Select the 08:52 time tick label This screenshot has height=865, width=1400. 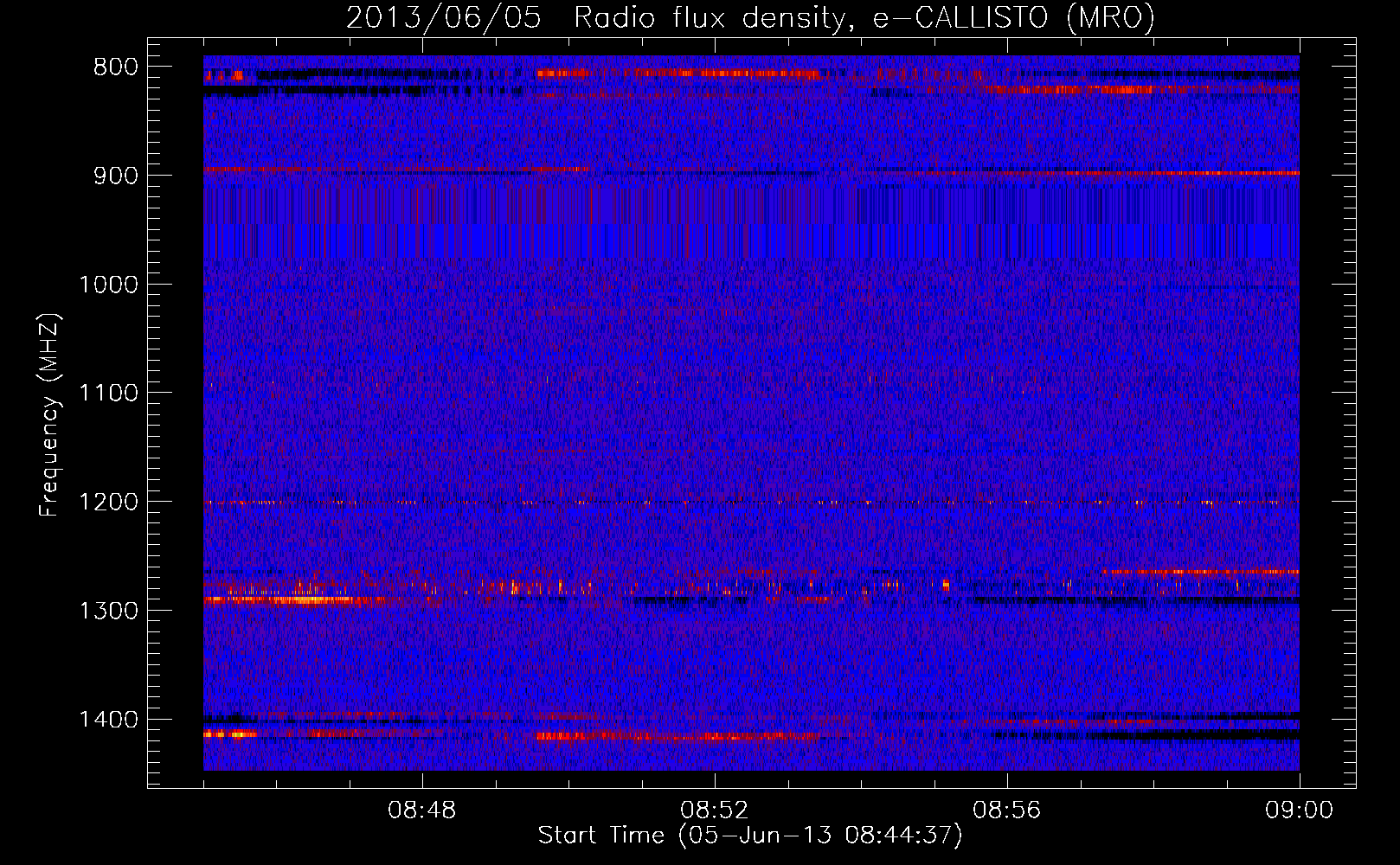[715, 811]
